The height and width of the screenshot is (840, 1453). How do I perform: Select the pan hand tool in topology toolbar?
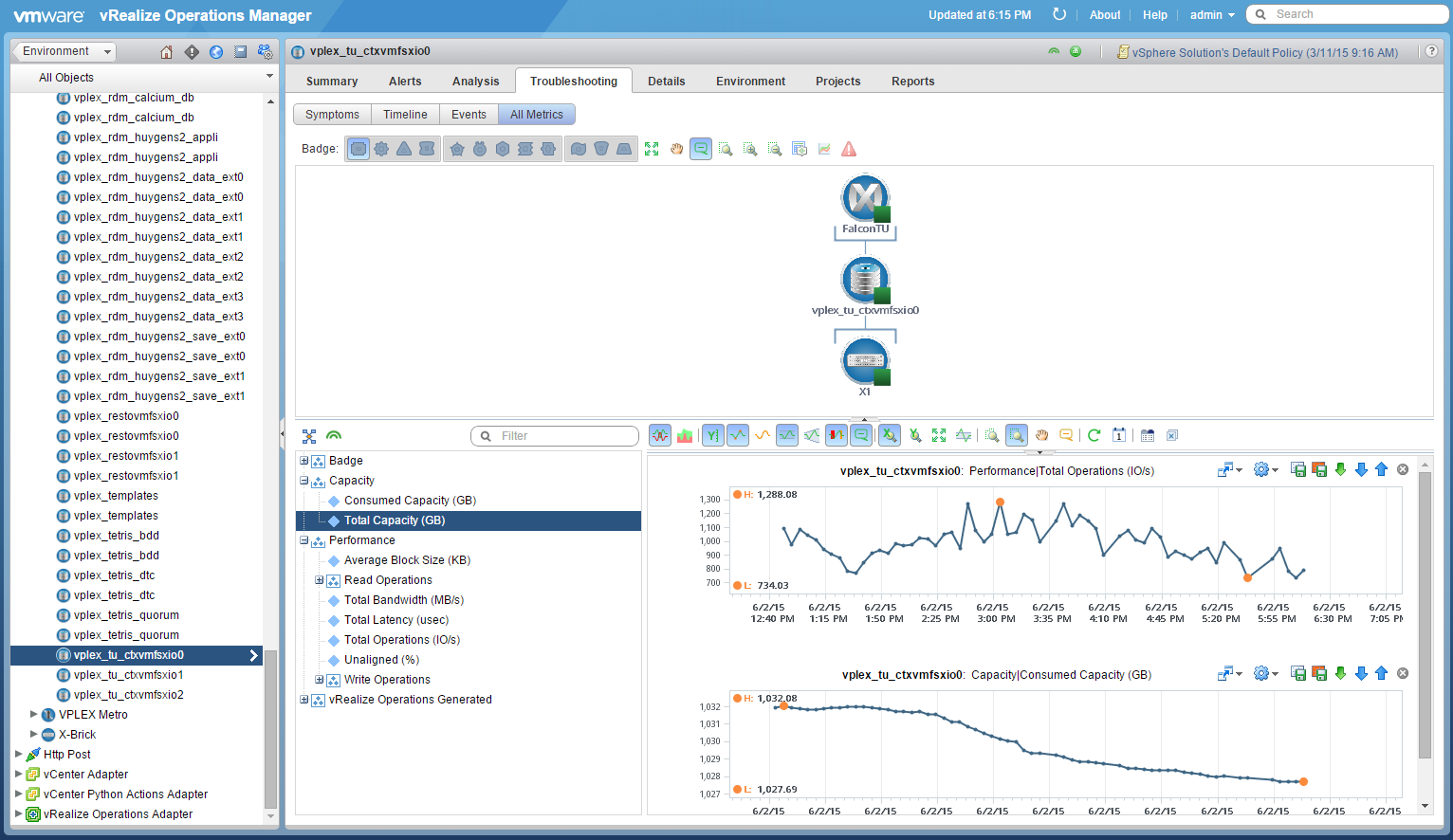pyautogui.click(x=676, y=149)
